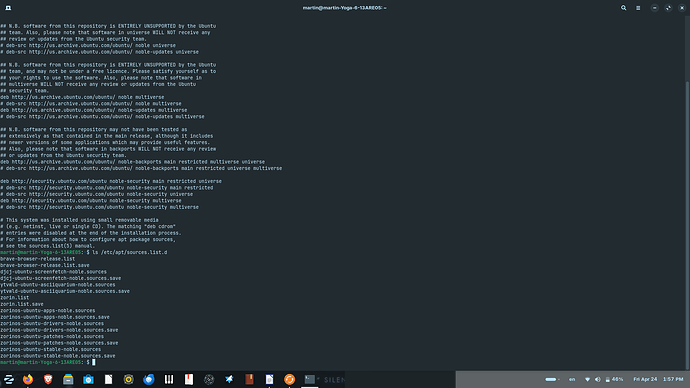Click 'zorinos-ubuntu-patches-noble.sources' entry
690x388 pixels.
52,336
